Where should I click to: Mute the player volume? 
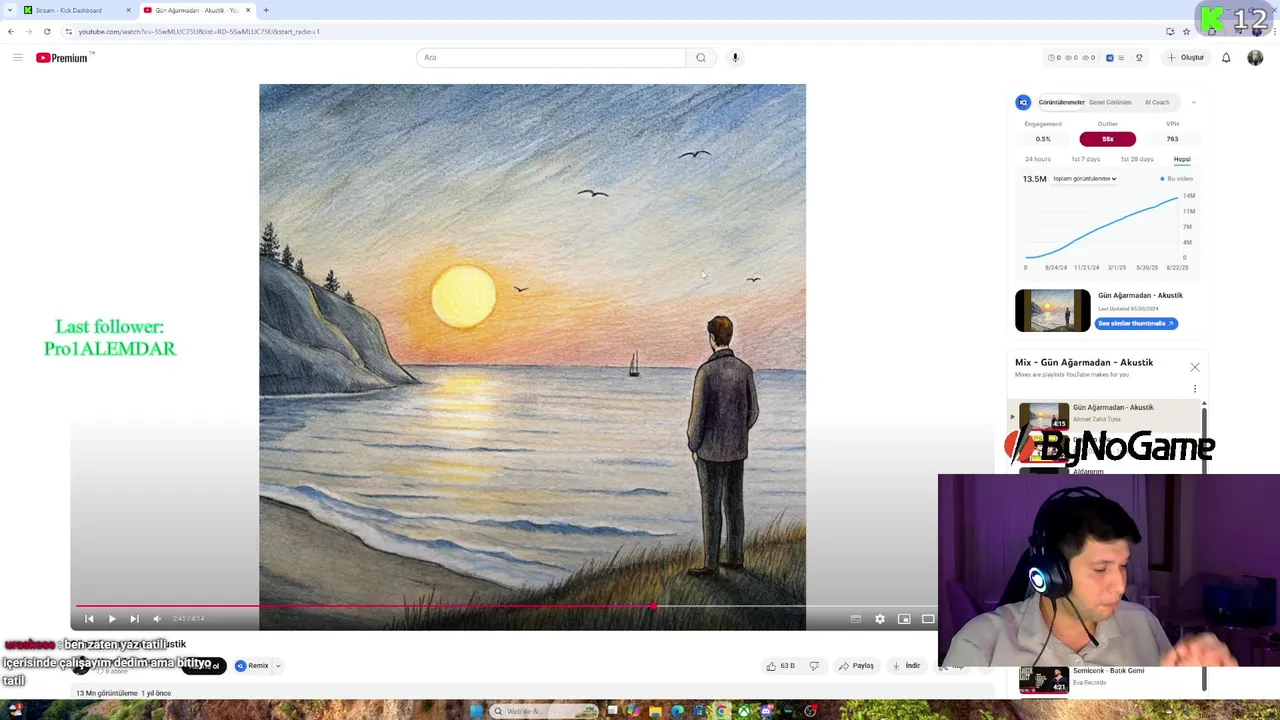click(x=157, y=619)
